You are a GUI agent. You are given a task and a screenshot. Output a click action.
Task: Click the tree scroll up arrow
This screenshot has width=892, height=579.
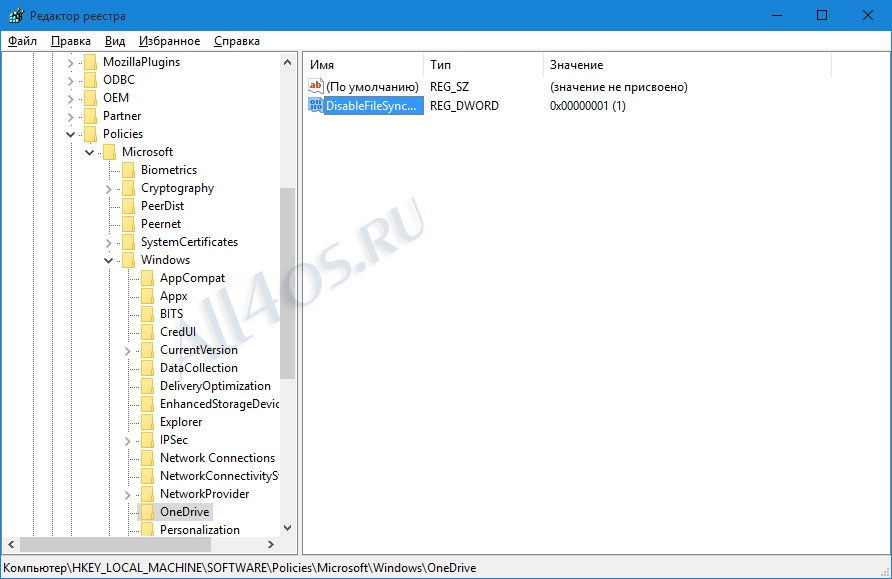(x=287, y=62)
